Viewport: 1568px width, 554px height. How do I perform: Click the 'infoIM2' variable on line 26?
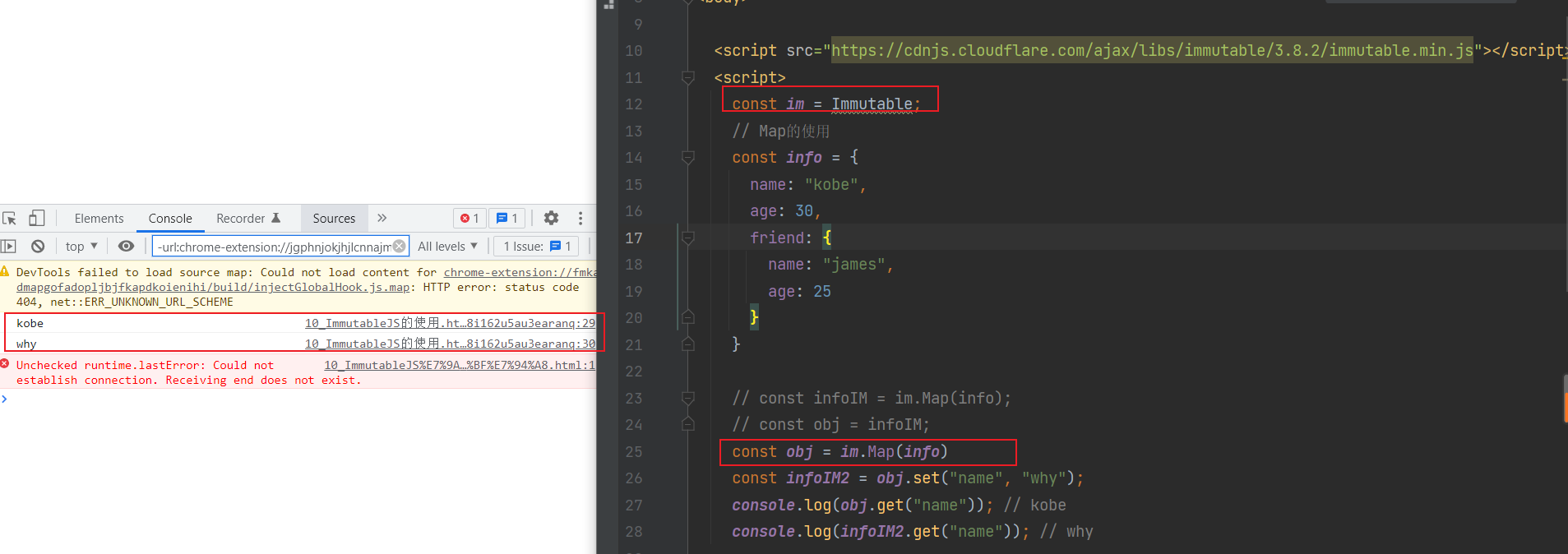tap(817, 478)
